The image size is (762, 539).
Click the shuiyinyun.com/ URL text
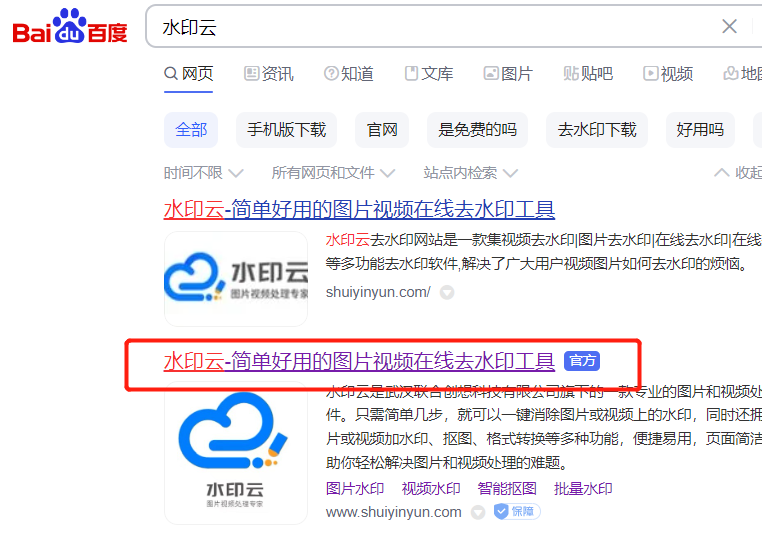pos(378,292)
